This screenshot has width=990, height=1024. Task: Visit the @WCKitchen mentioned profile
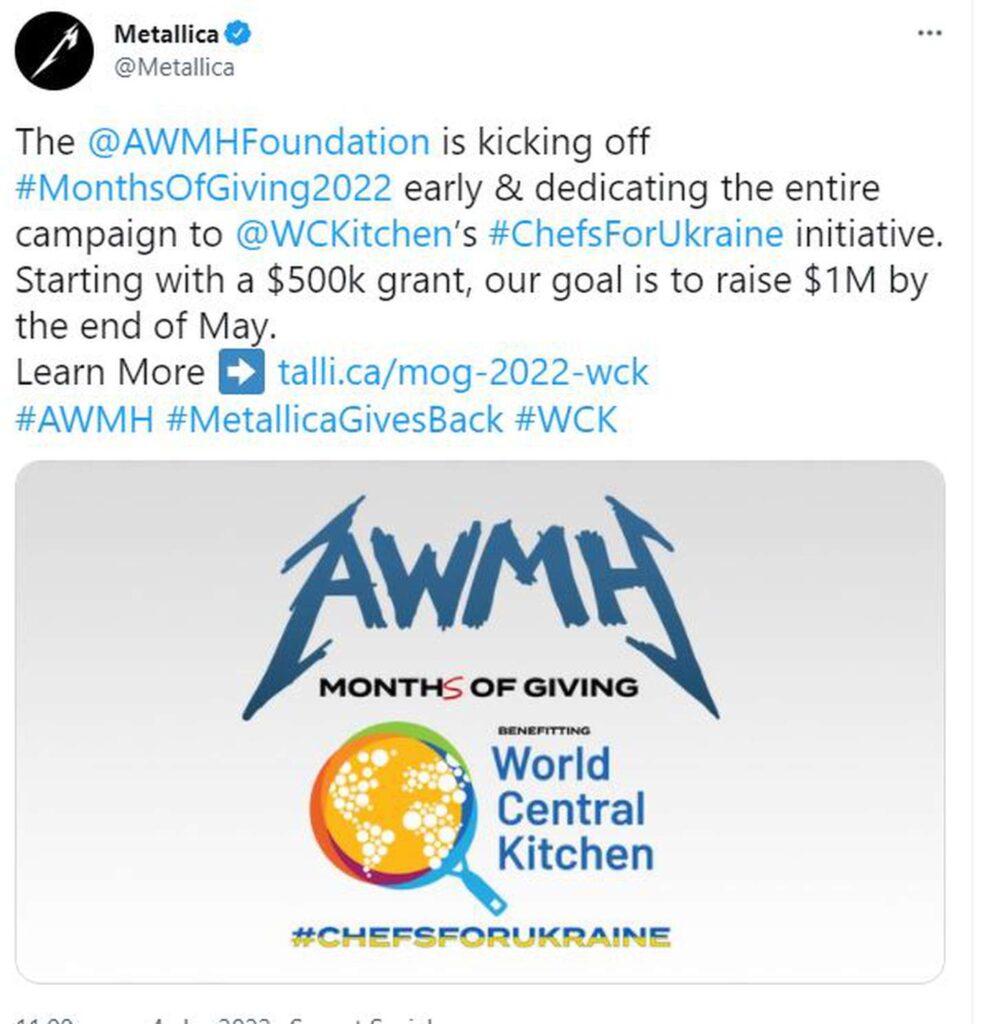(x=339, y=234)
